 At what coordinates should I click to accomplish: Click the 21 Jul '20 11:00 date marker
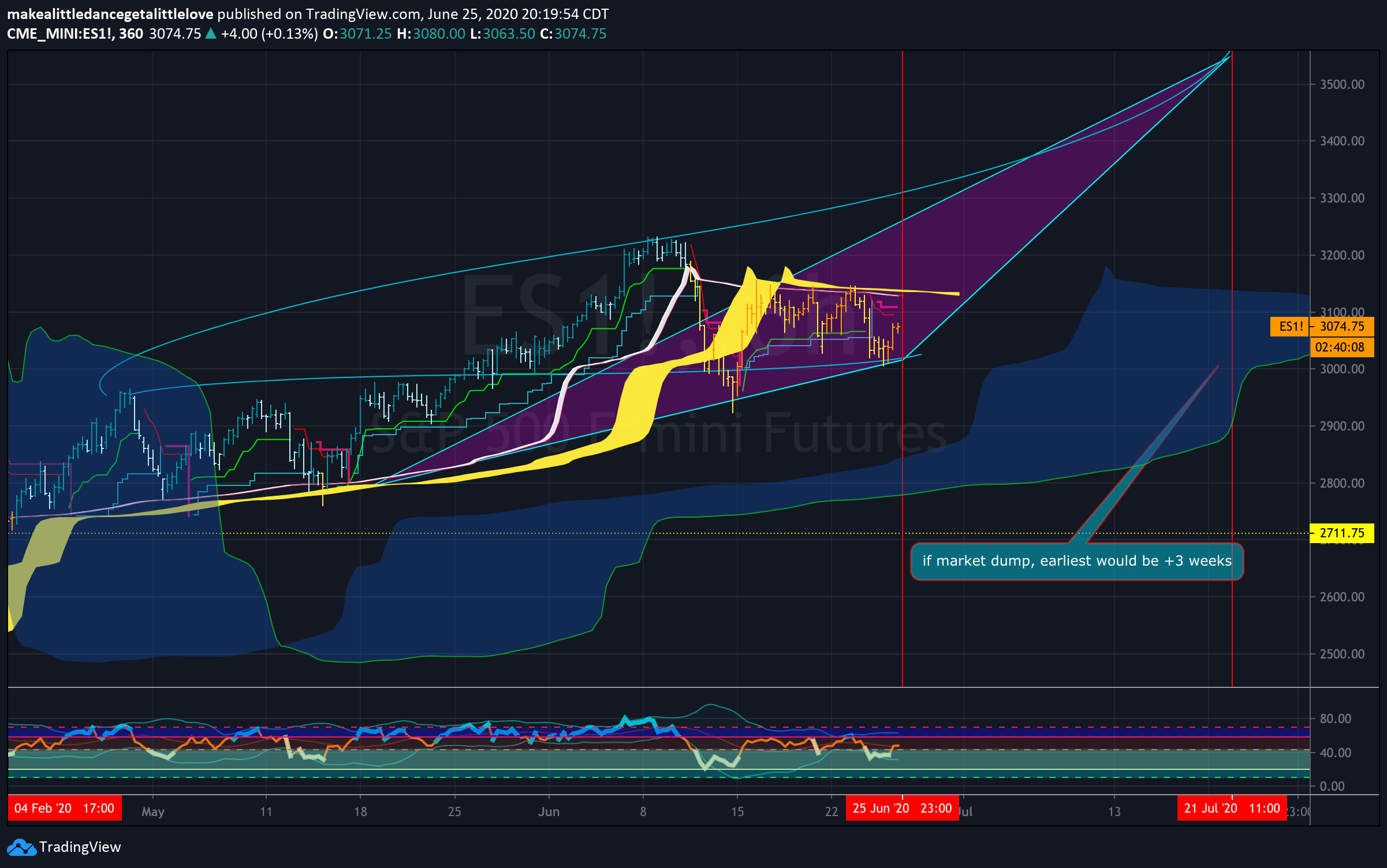1232,808
